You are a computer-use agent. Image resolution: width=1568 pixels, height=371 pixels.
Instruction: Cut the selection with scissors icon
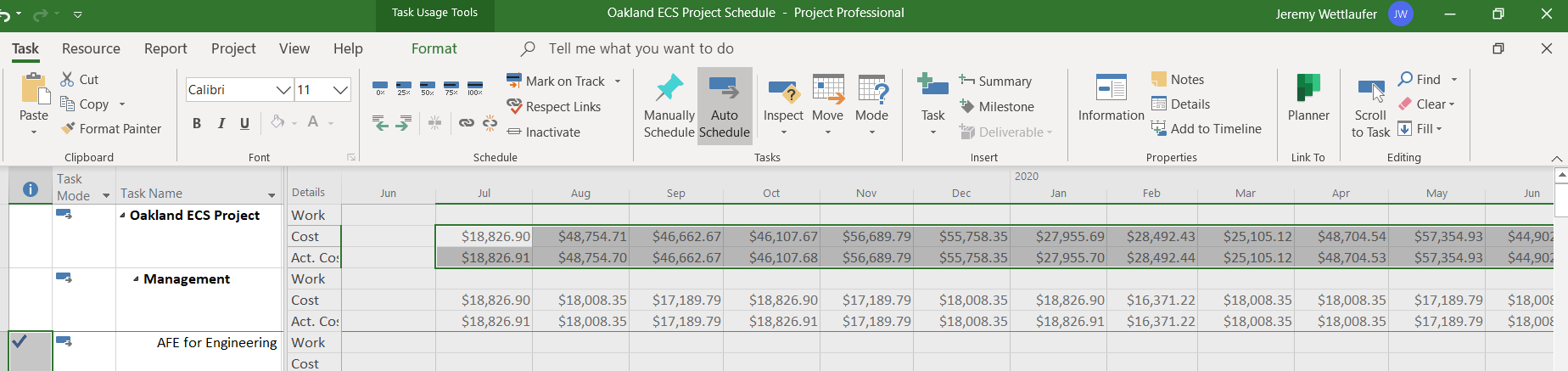coord(68,79)
